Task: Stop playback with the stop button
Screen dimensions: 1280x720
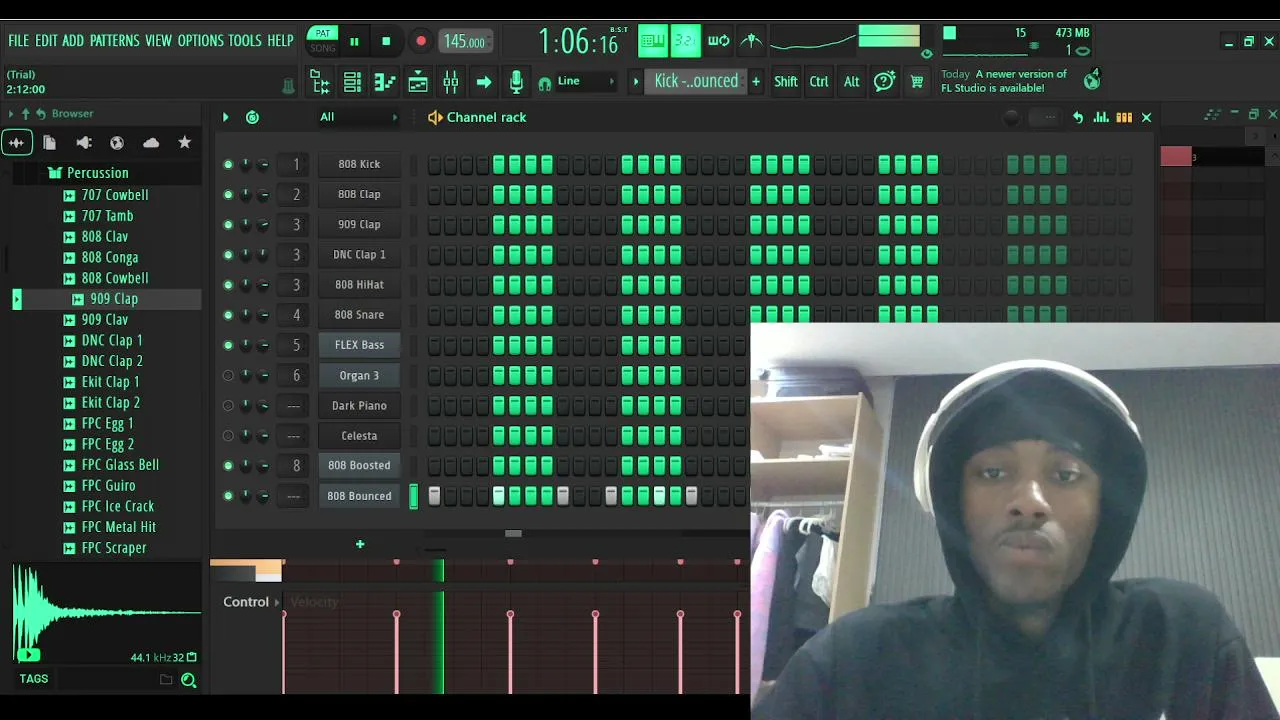Action: tap(386, 41)
